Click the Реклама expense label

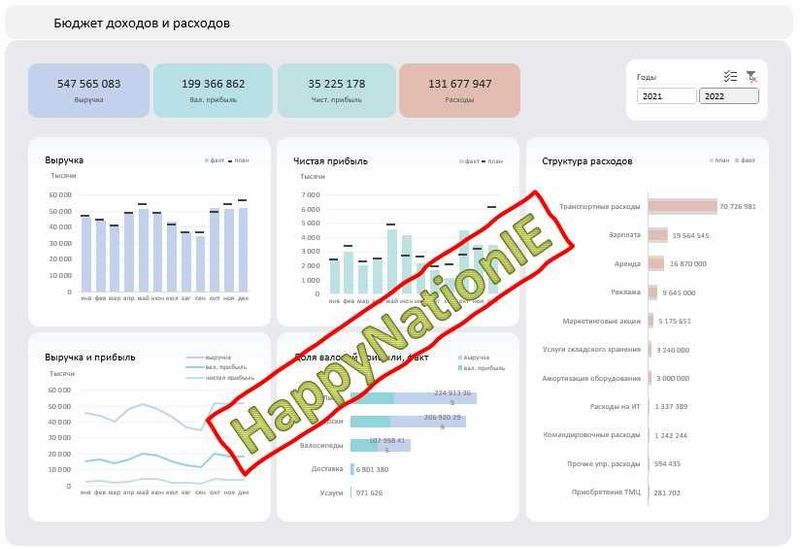tap(626, 292)
